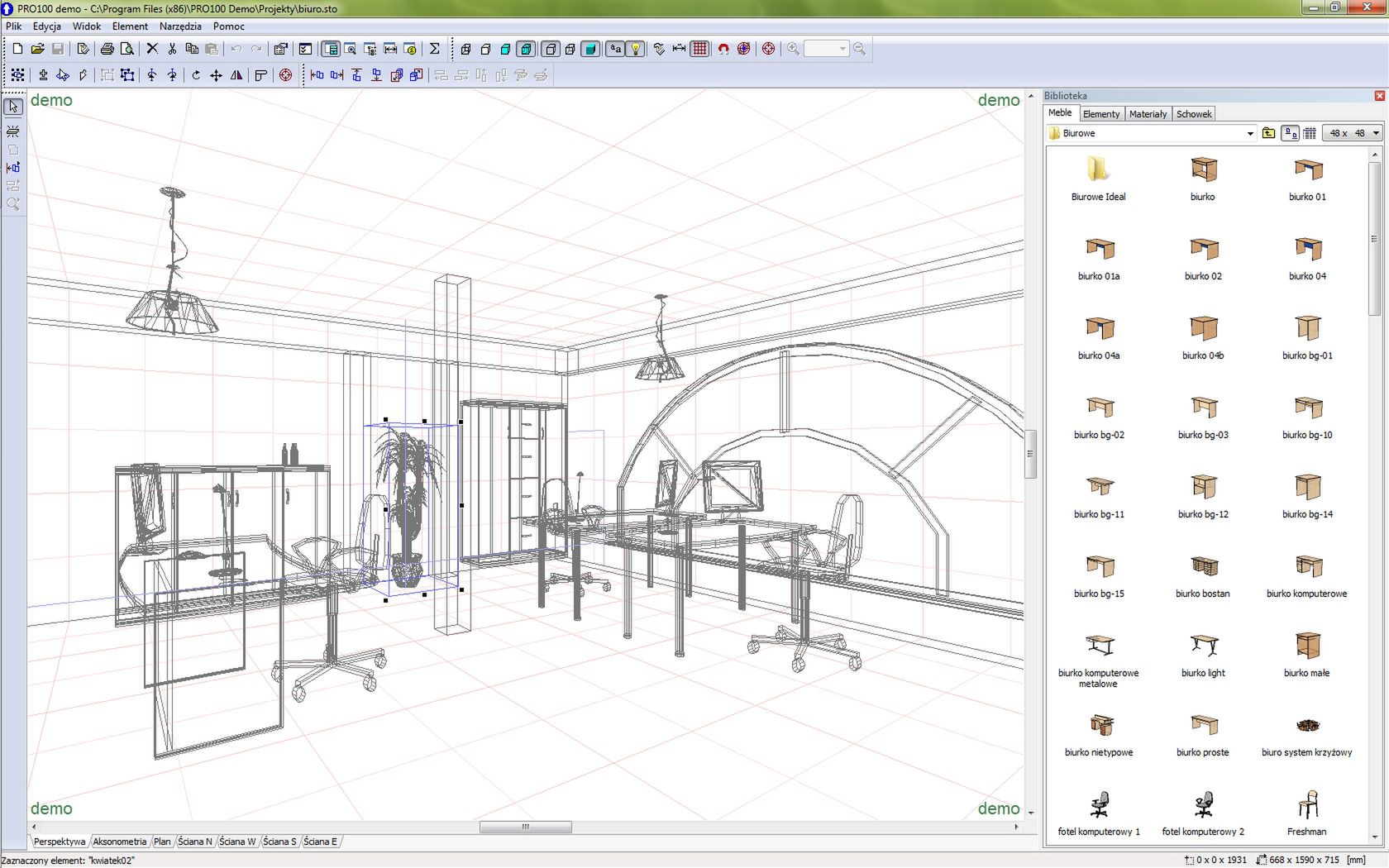
Task: Switch to the white sketch display mode
Action: point(485,49)
